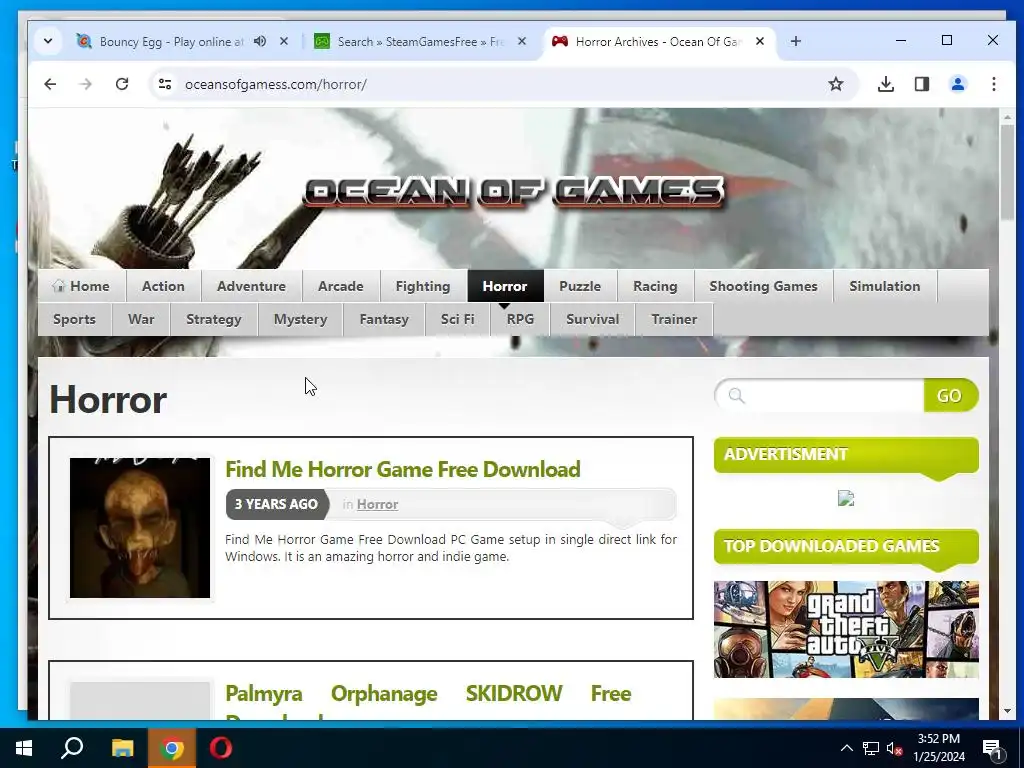Open the Chrome downloads panel
The height and width of the screenshot is (768, 1024).
coord(886,84)
